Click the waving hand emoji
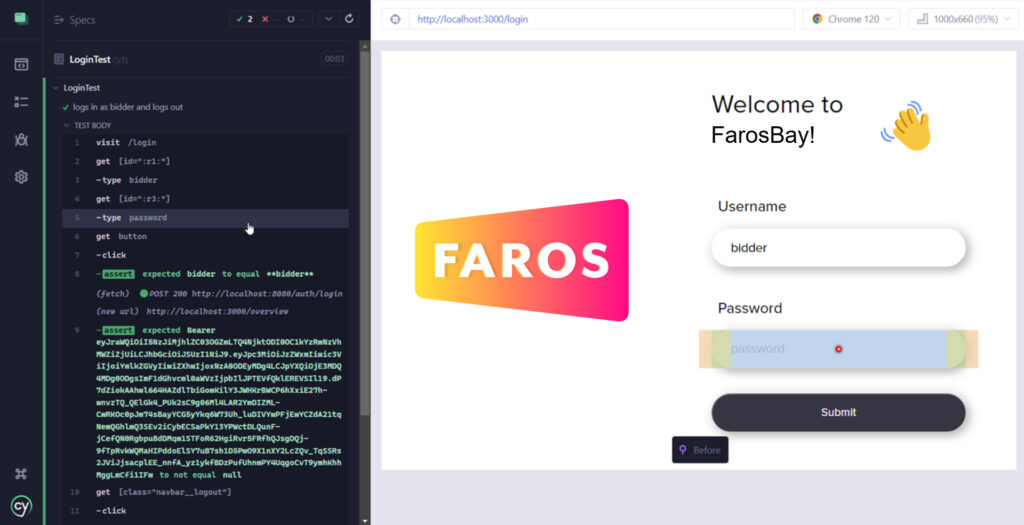 click(x=906, y=126)
